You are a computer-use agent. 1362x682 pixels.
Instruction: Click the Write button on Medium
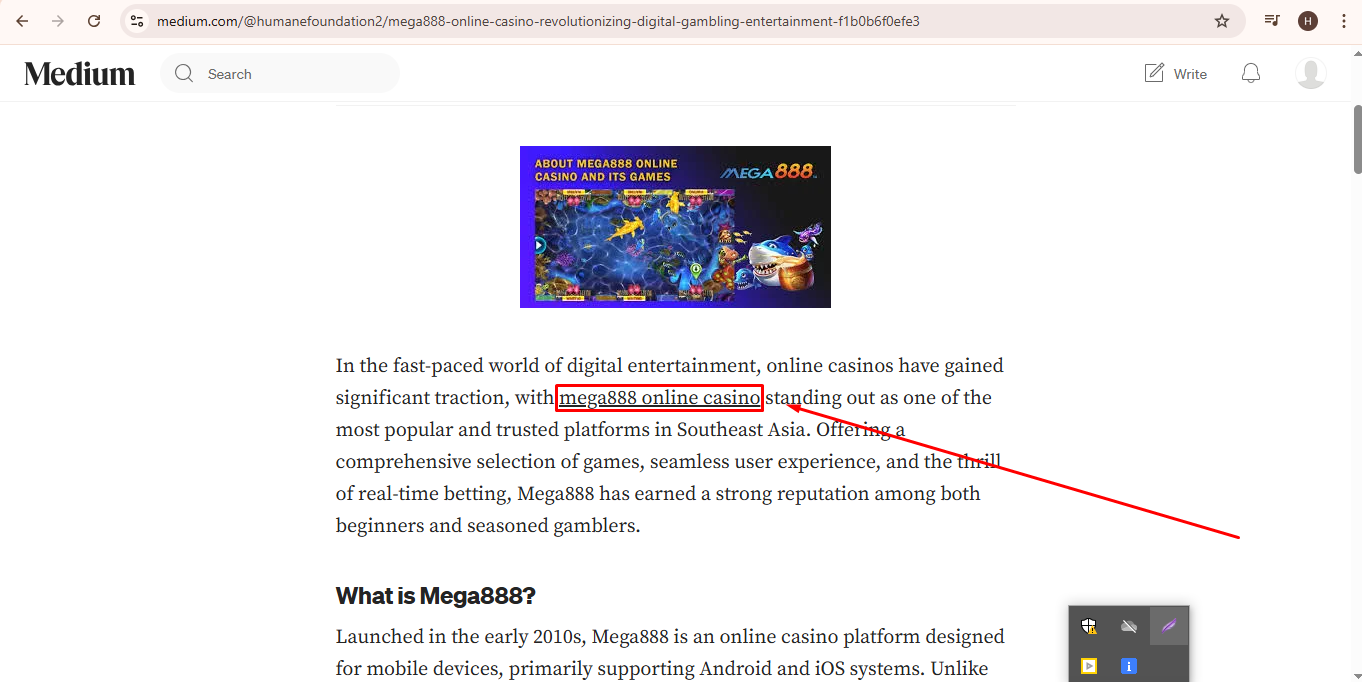pyautogui.click(x=1176, y=73)
